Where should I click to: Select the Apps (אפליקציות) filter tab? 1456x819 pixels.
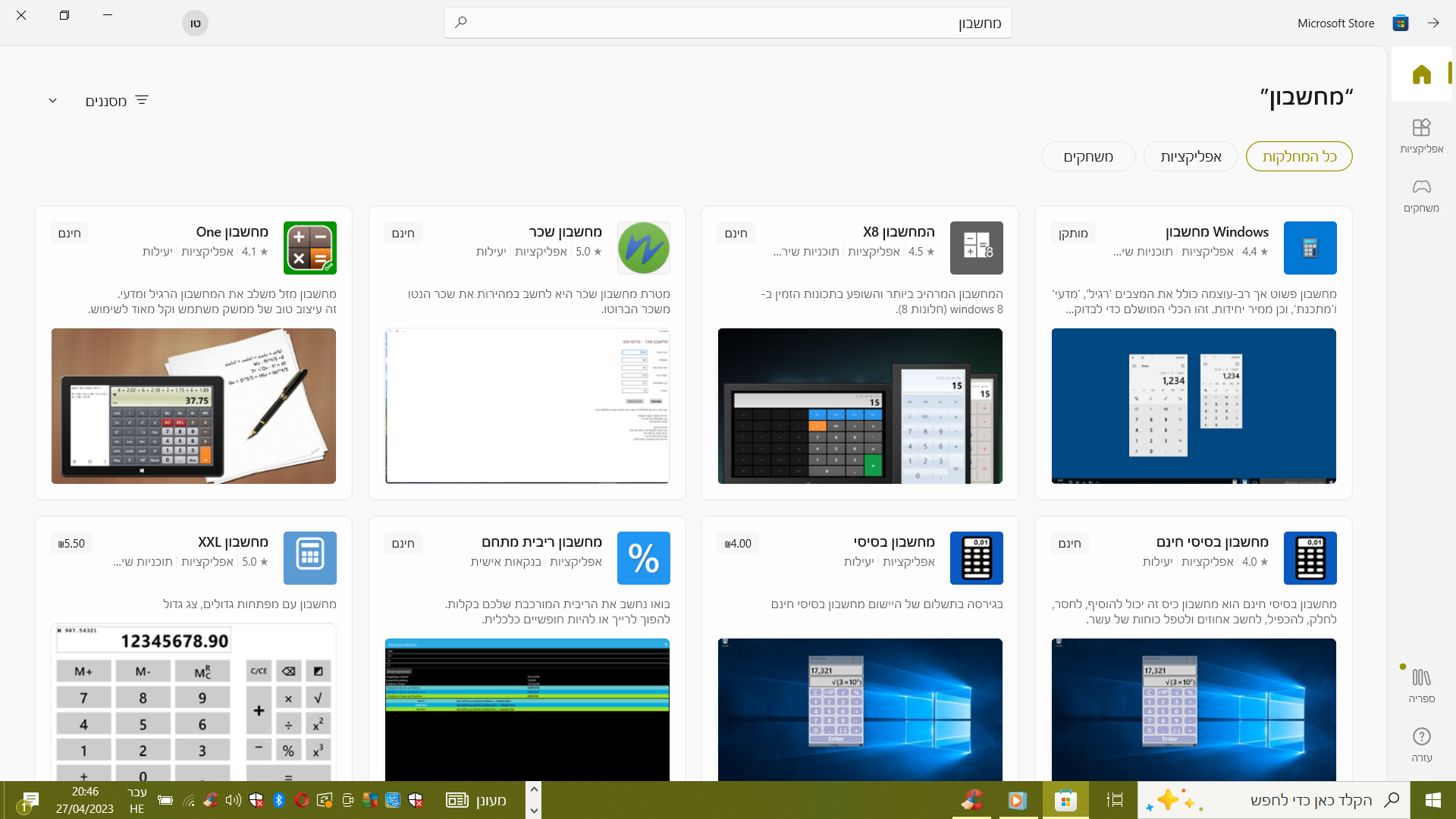(x=1191, y=156)
